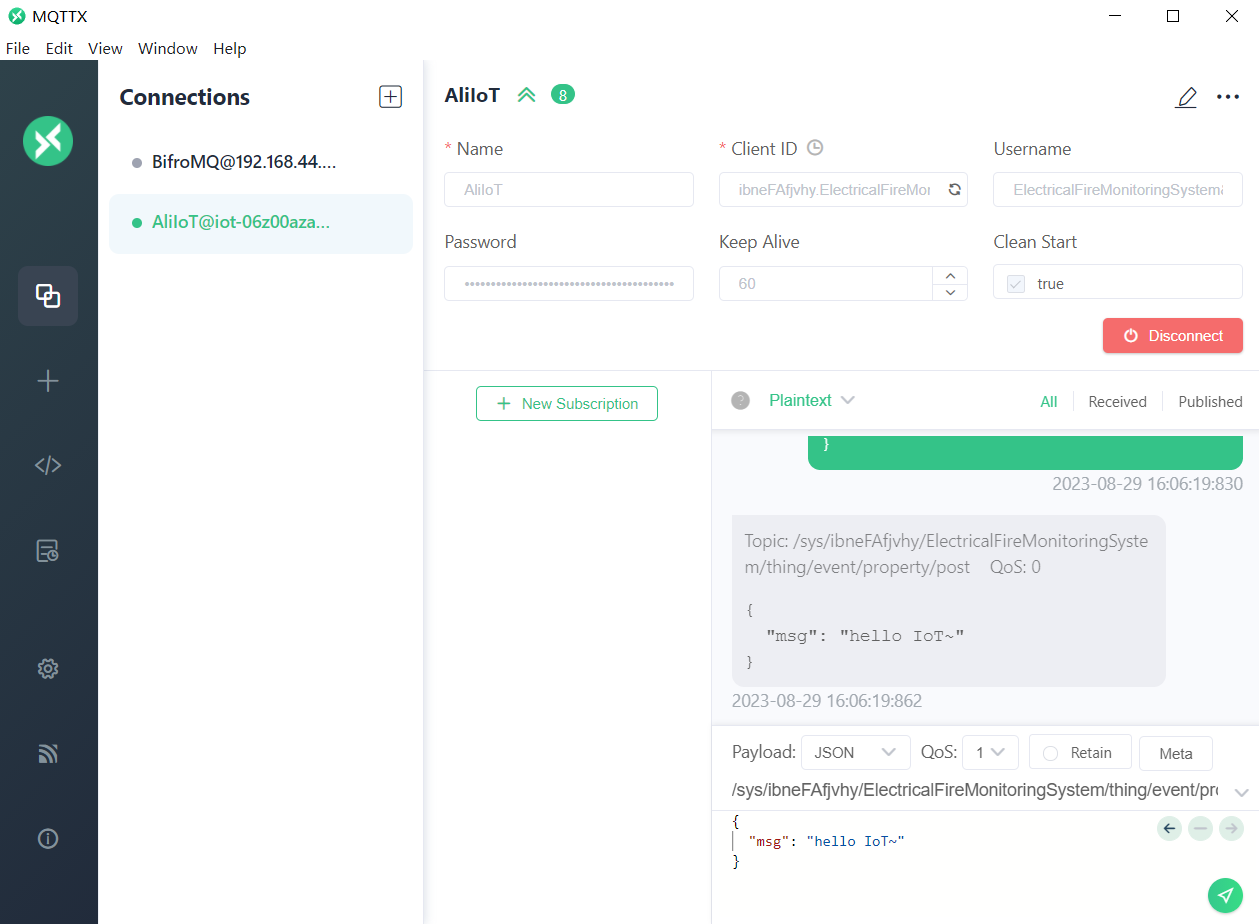The height and width of the screenshot is (924, 1259).
Task: Show All messages tab
Action: tap(1048, 401)
